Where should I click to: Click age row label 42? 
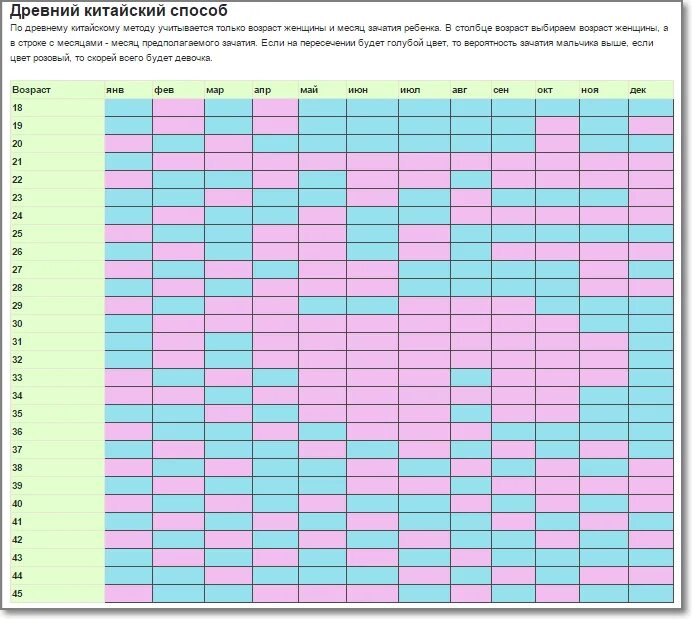click(x=17, y=540)
